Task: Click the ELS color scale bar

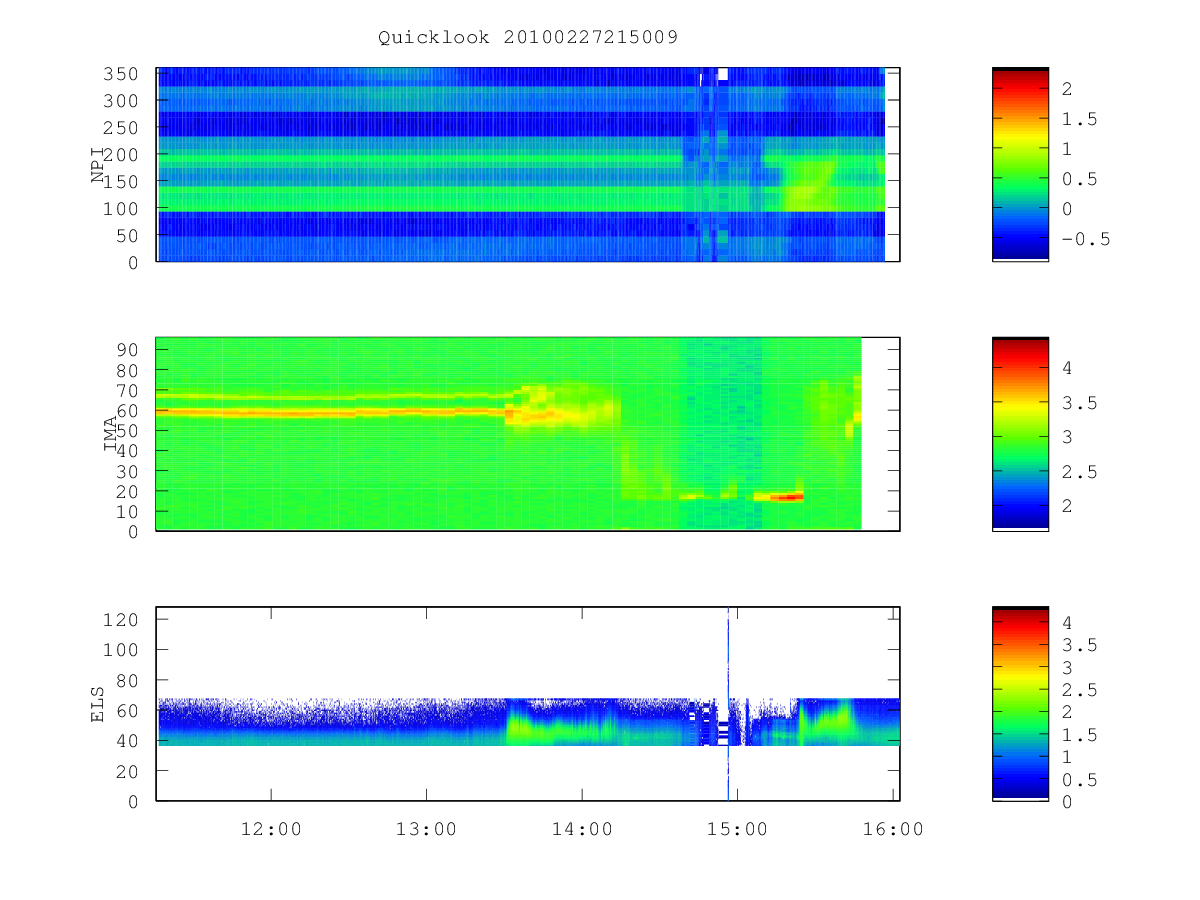Action: [x=1020, y=704]
